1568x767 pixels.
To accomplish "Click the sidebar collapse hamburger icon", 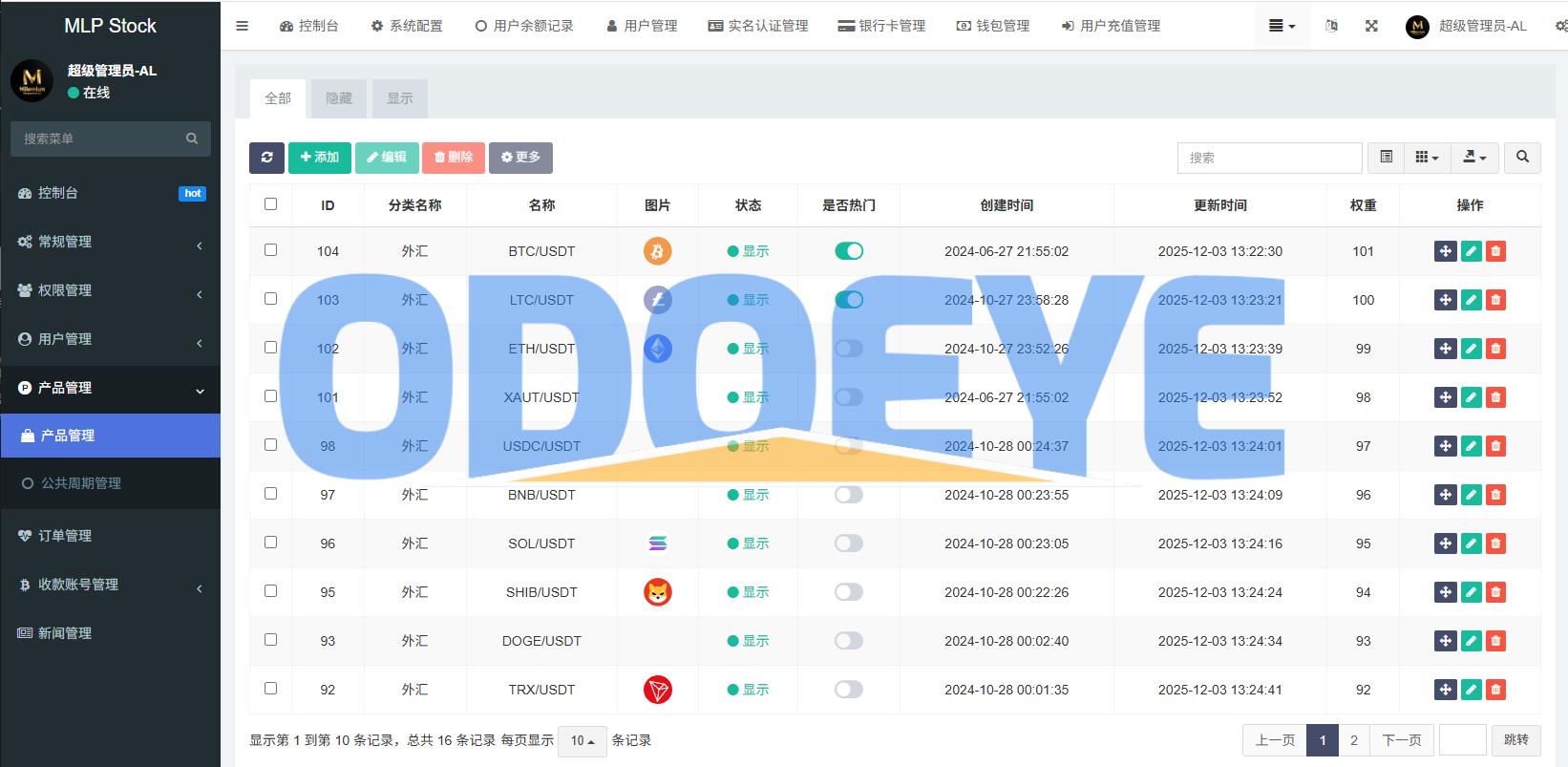I will (243, 26).
